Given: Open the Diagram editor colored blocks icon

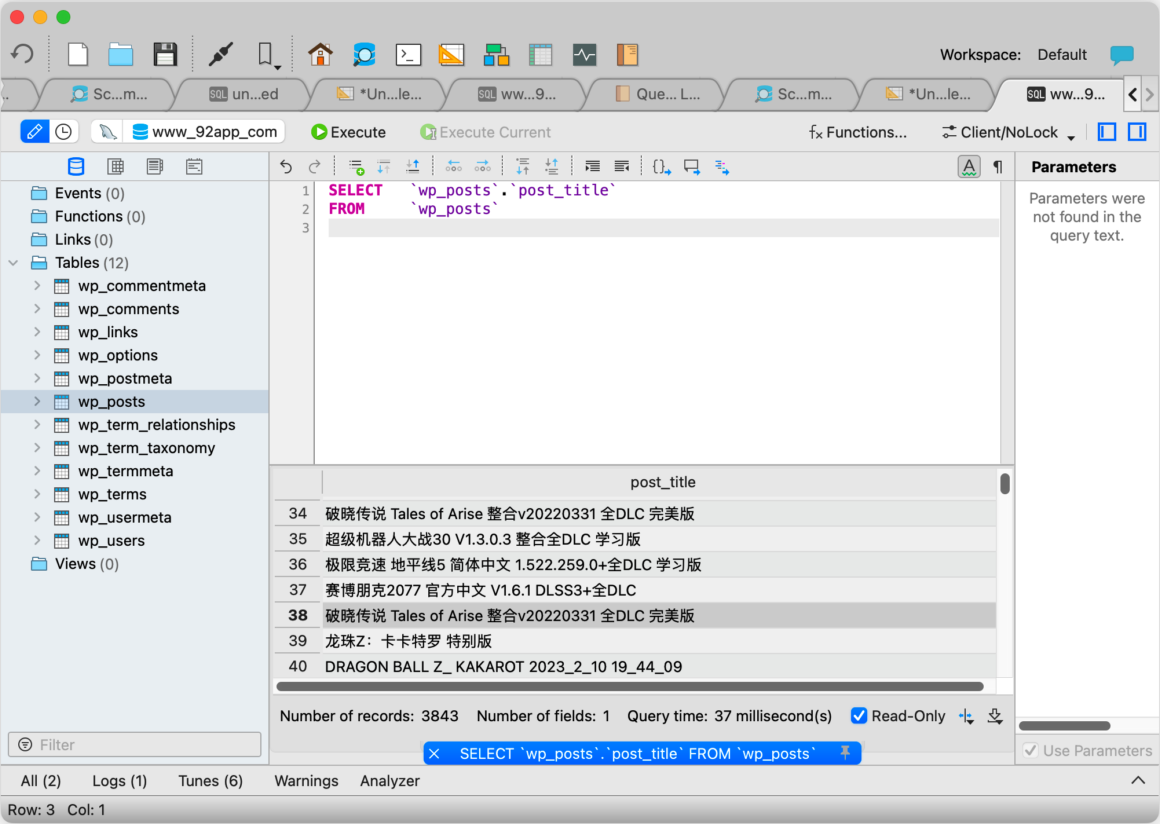Looking at the screenshot, I should [496, 54].
